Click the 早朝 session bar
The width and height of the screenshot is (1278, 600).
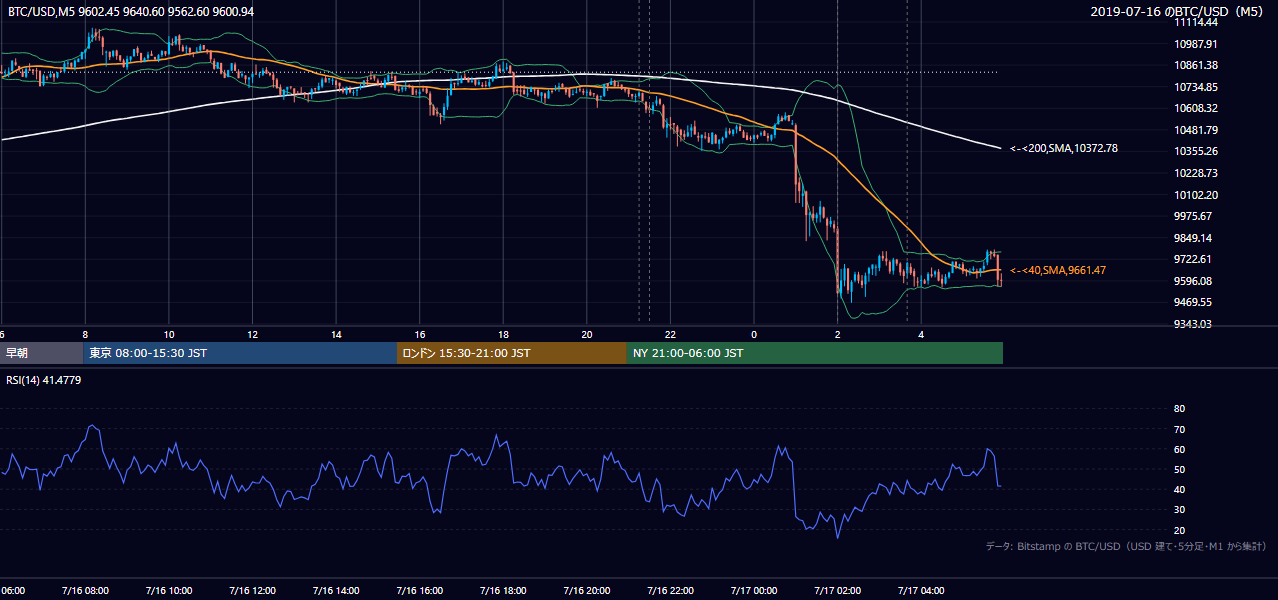tap(42, 353)
